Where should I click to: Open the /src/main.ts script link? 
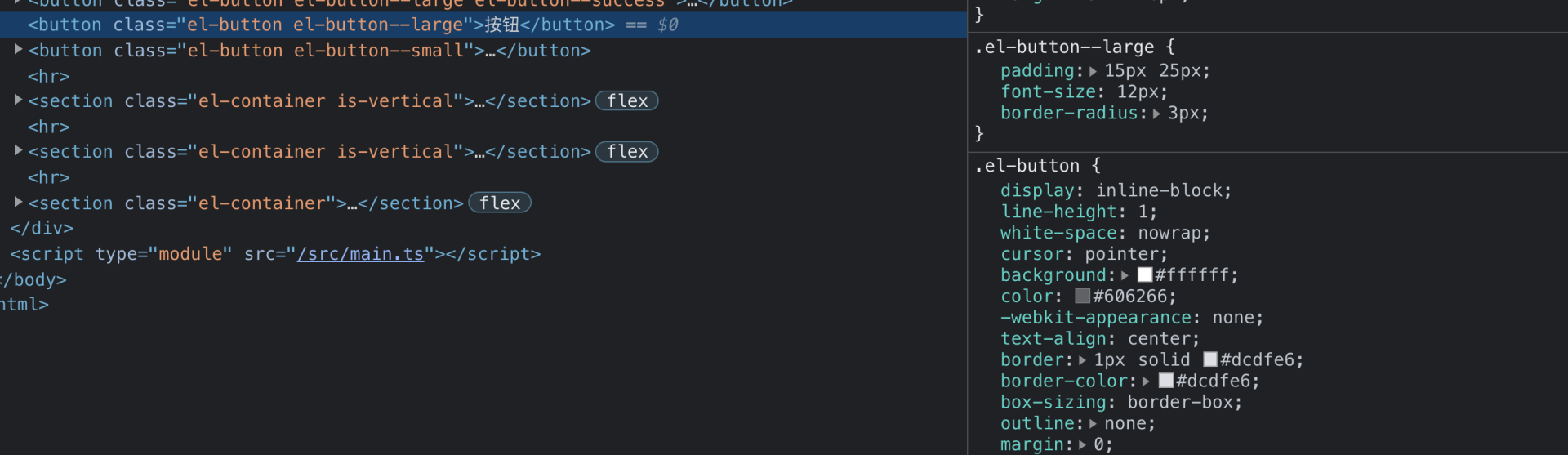tap(360, 254)
